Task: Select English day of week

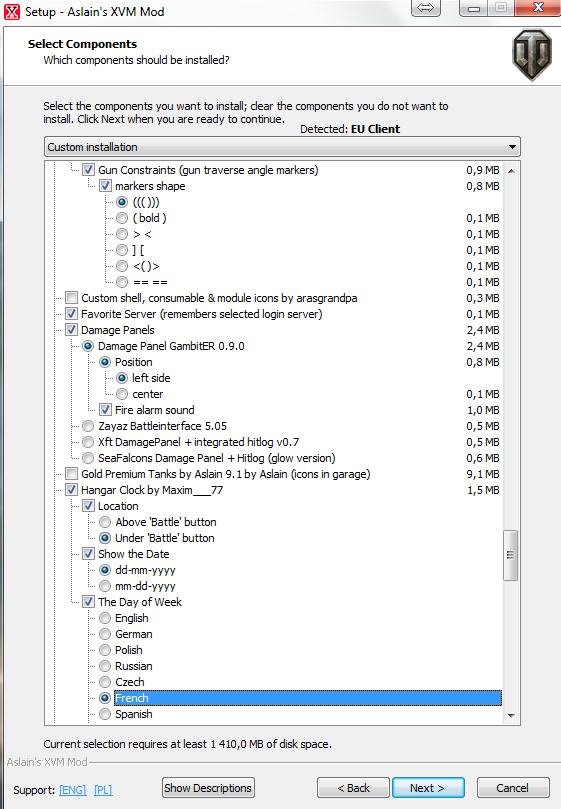Action: point(105,618)
